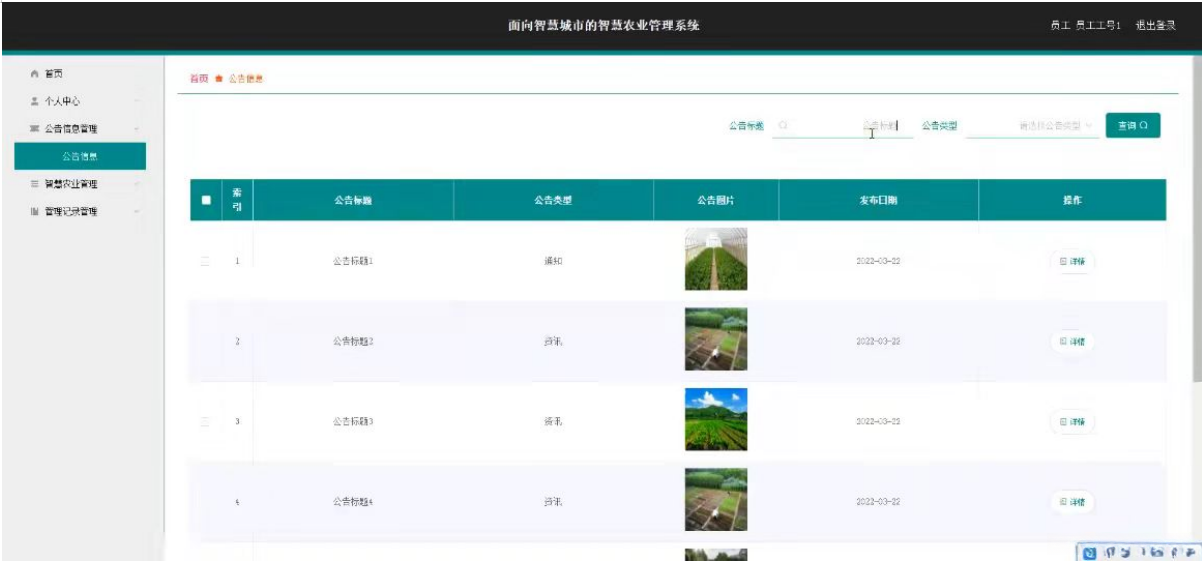Viewport: 1202px width, 563px height.
Task: Click the IME icon in the system tray
Action: pyautogui.click(x=1091, y=552)
